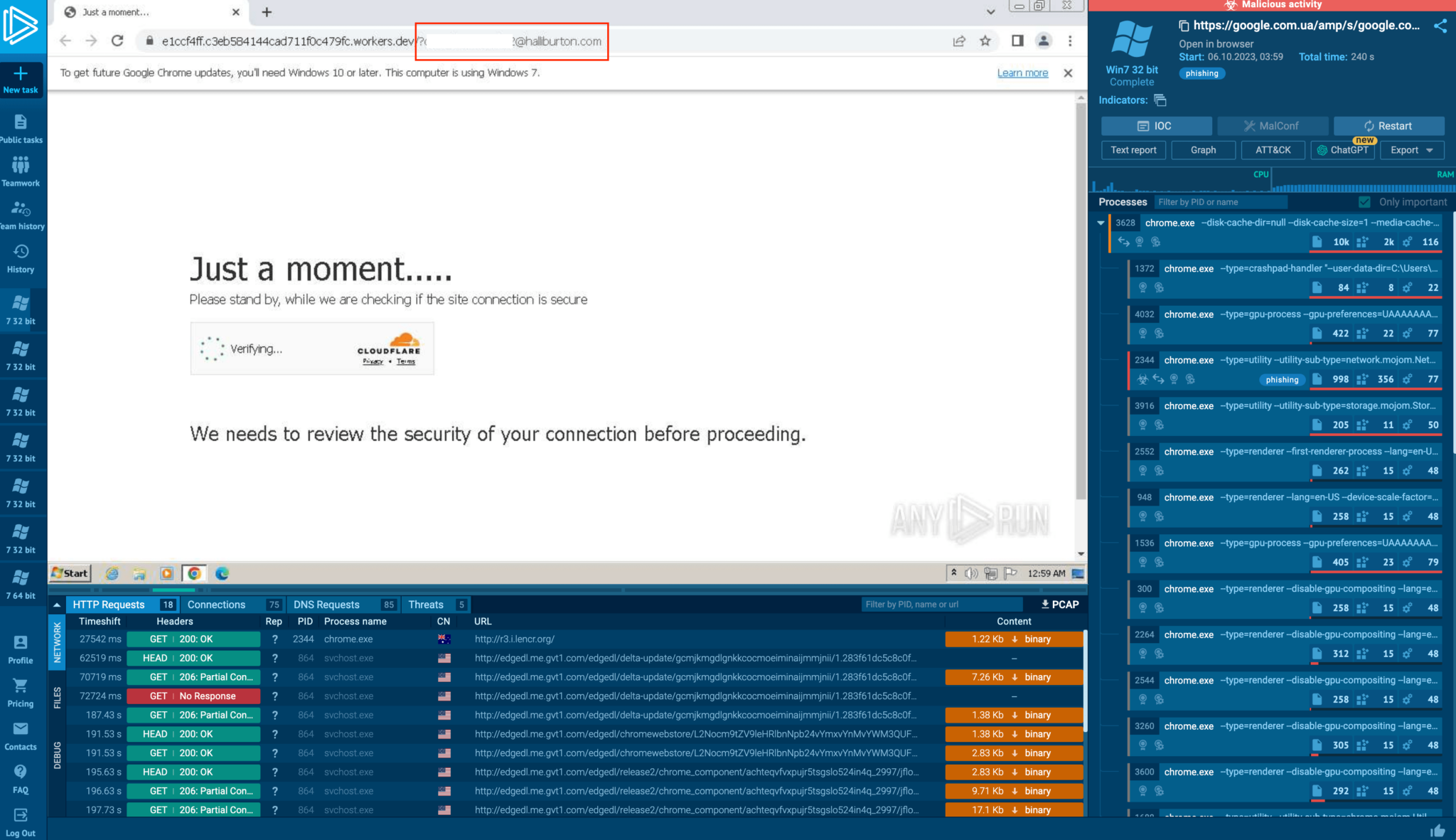The image size is (1456, 840).
Task: Click the Restart button
Action: point(1388,126)
